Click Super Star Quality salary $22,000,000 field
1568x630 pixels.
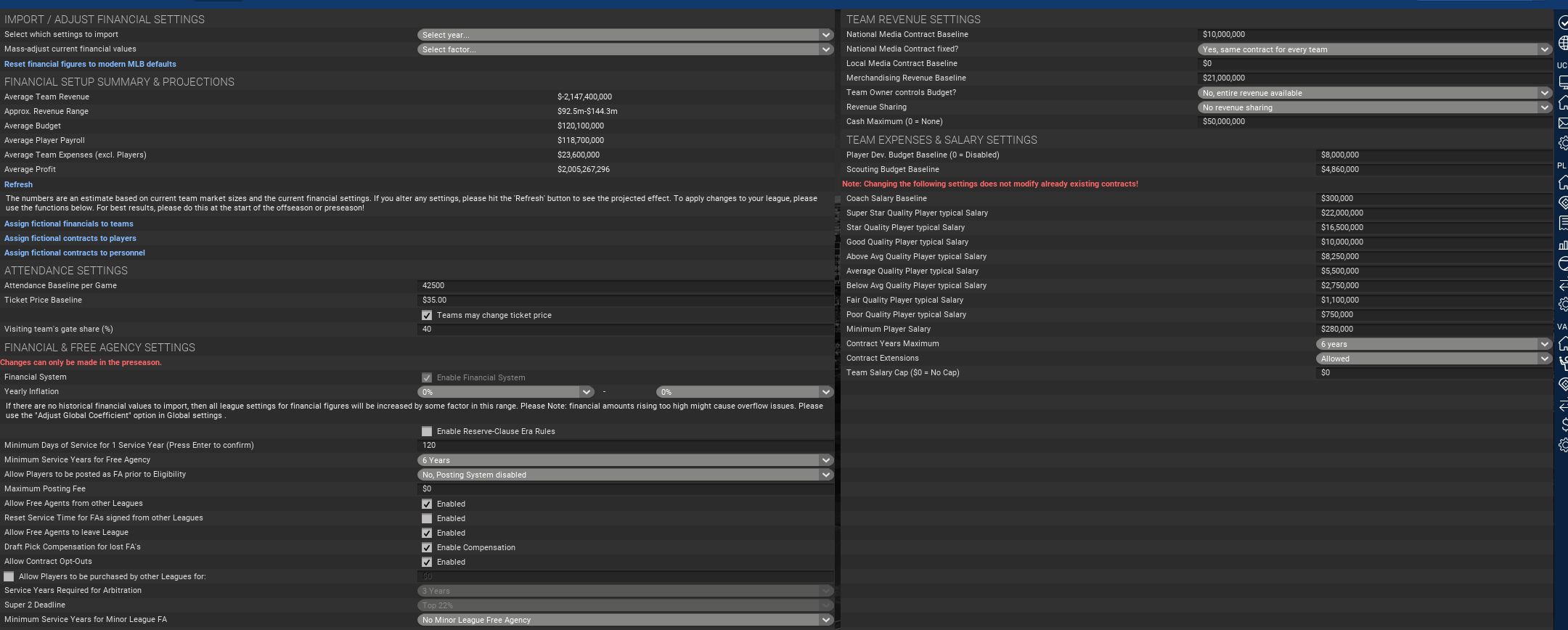pyautogui.click(x=1434, y=213)
